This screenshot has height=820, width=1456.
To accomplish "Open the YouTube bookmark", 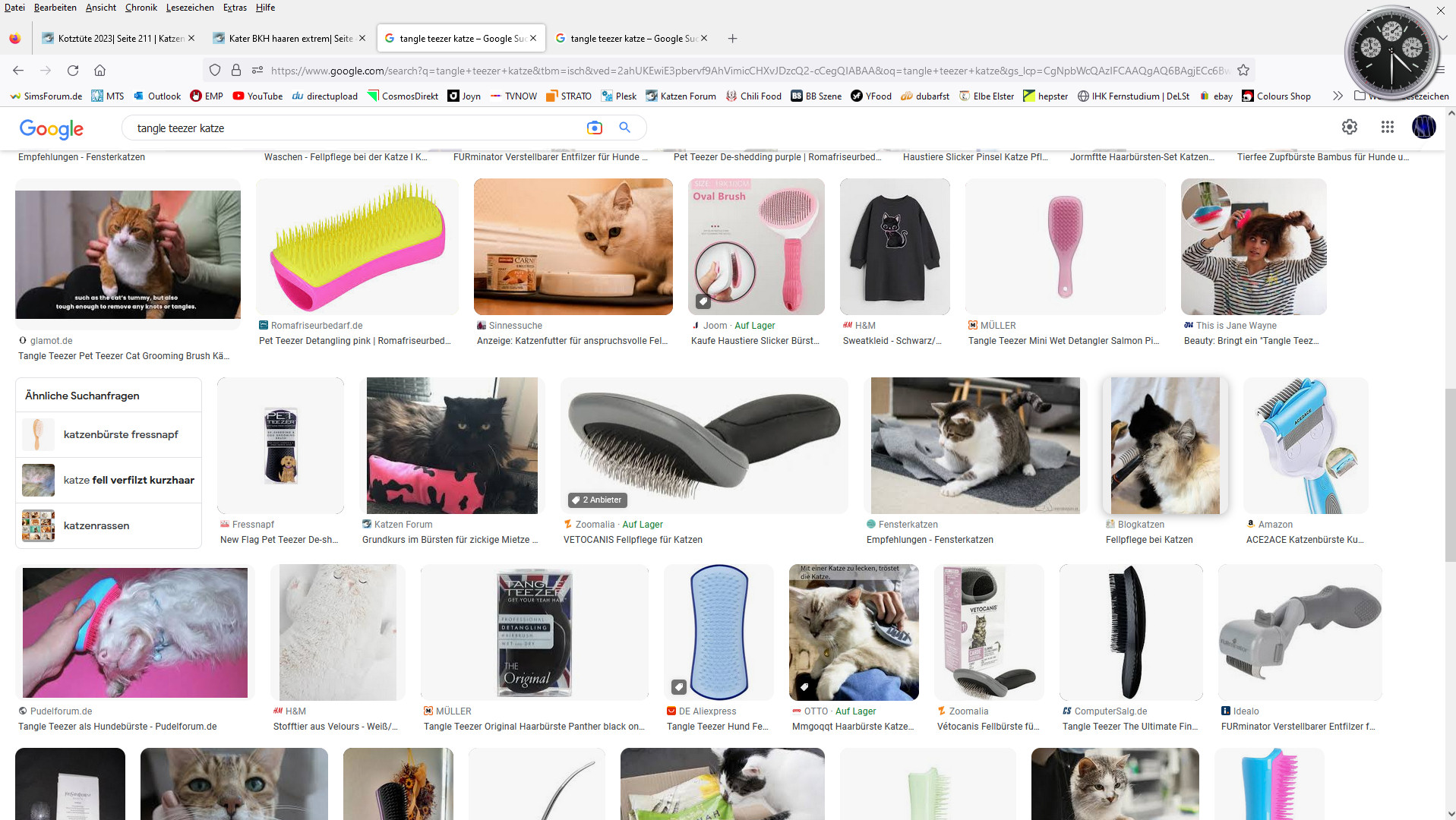I will pyautogui.click(x=257, y=96).
